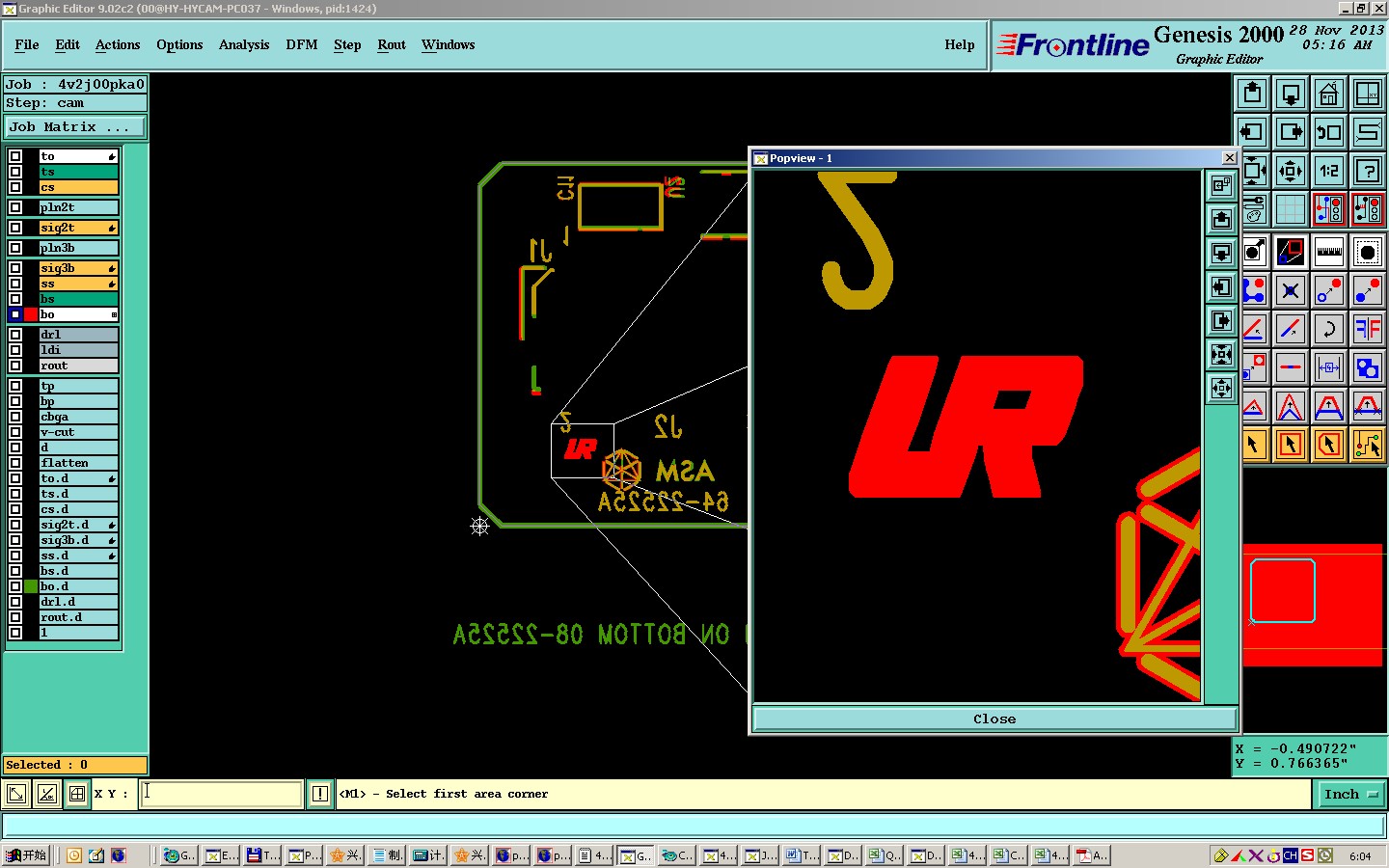Click the black-line traffic light icon
The image size is (1389, 868).
pyautogui.click(x=1368, y=209)
